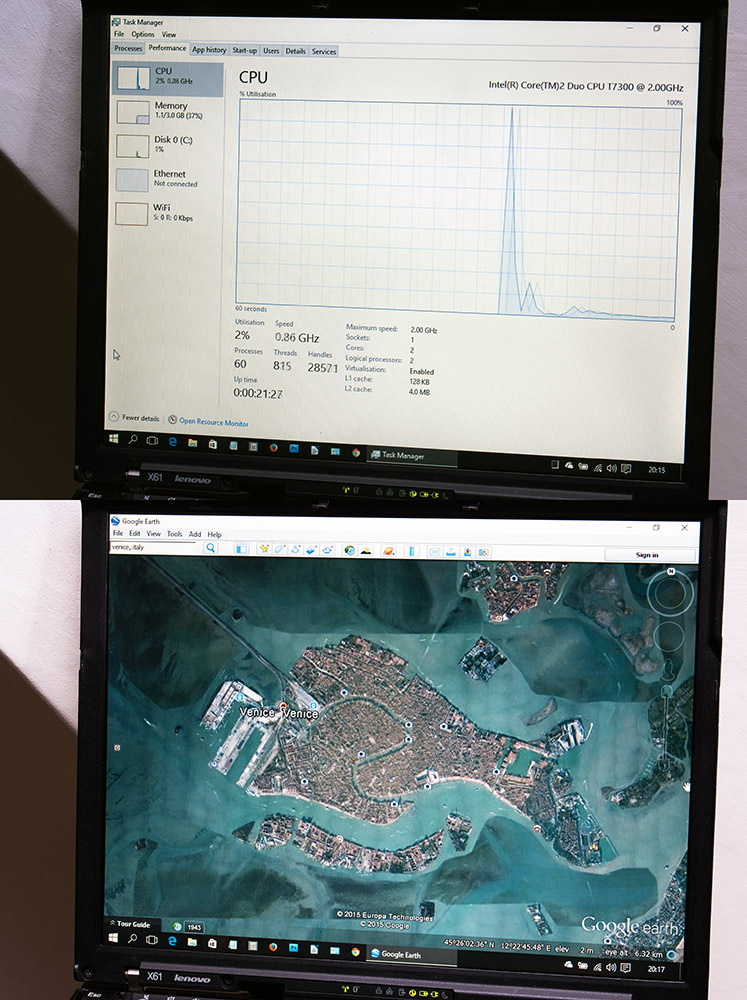Select the Ethernet performance item
The height and width of the screenshot is (1000, 747).
tap(168, 180)
